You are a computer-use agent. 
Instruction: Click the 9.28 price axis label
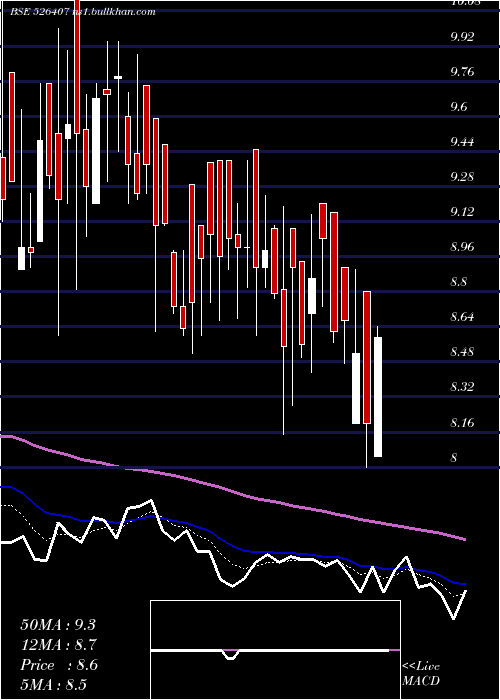[463, 177]
